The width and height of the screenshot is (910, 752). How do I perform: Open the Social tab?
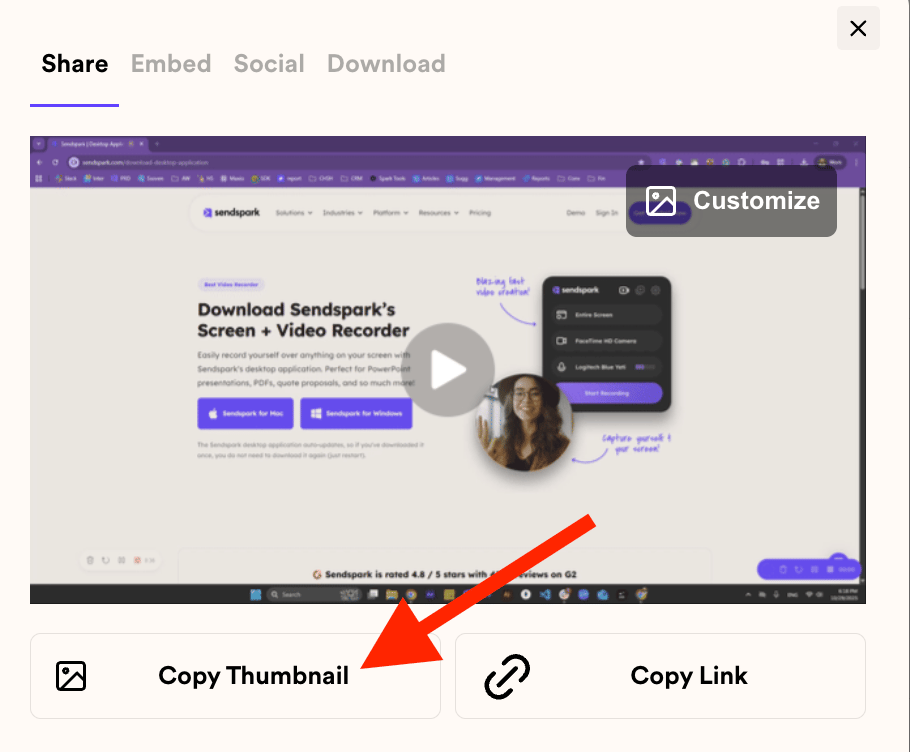(269, 64)
